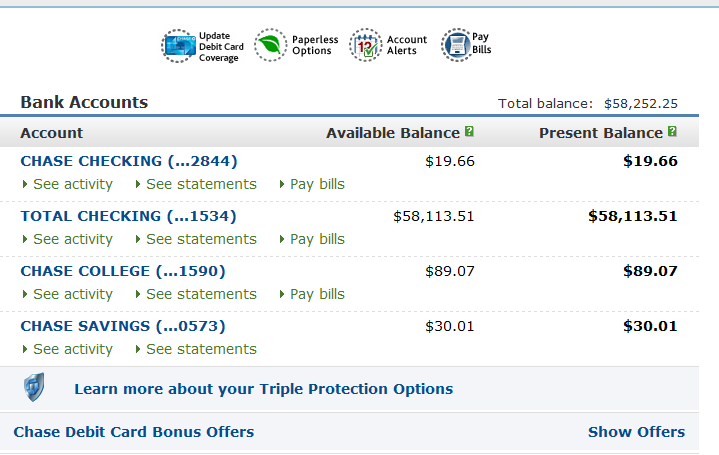This screenshot has width=719, height=455.
Task: Learn more about Triple Protection Options
Action: [263, 389]
